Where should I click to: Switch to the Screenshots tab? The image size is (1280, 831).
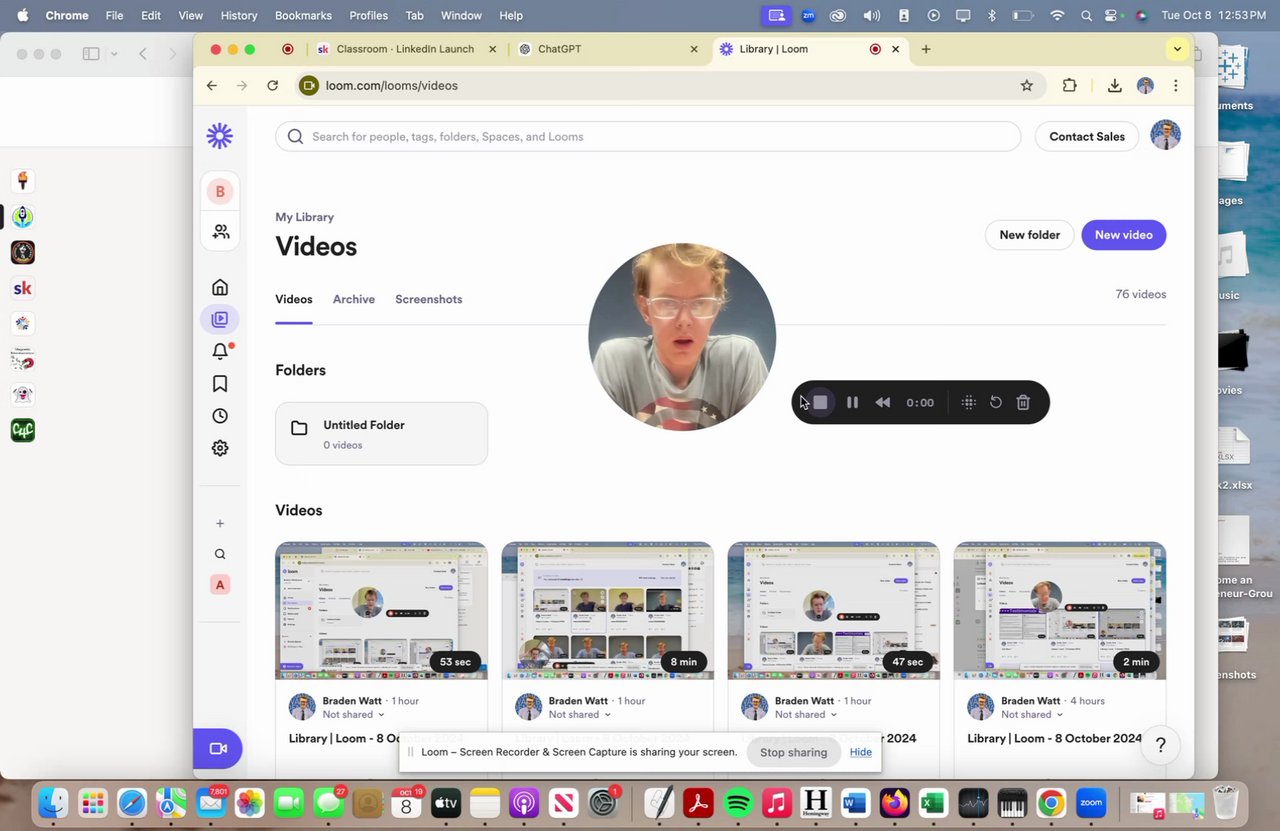click(428, 299)
